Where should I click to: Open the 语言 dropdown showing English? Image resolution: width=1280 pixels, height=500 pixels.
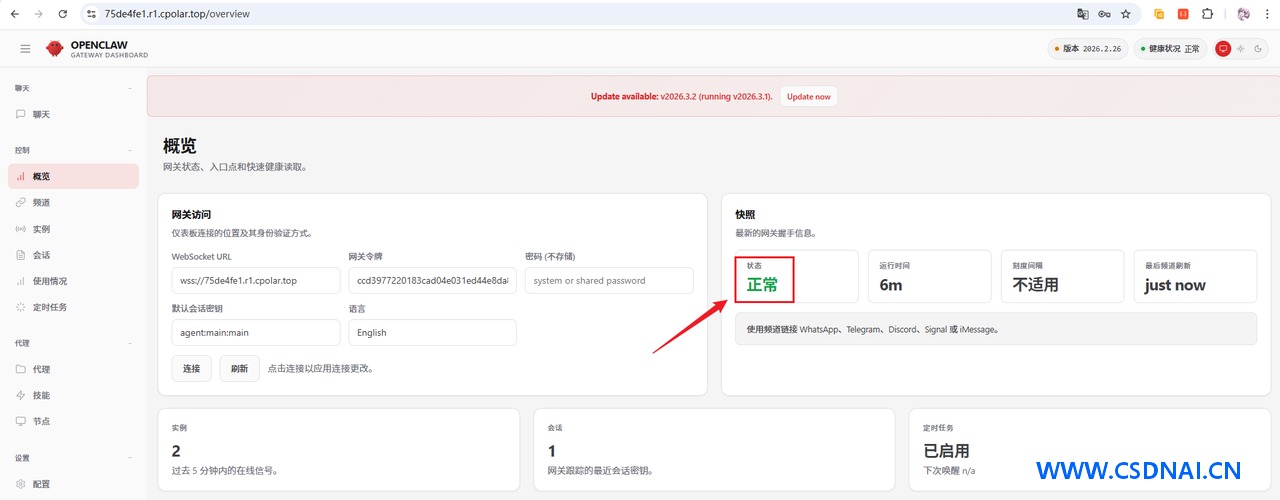432,332
